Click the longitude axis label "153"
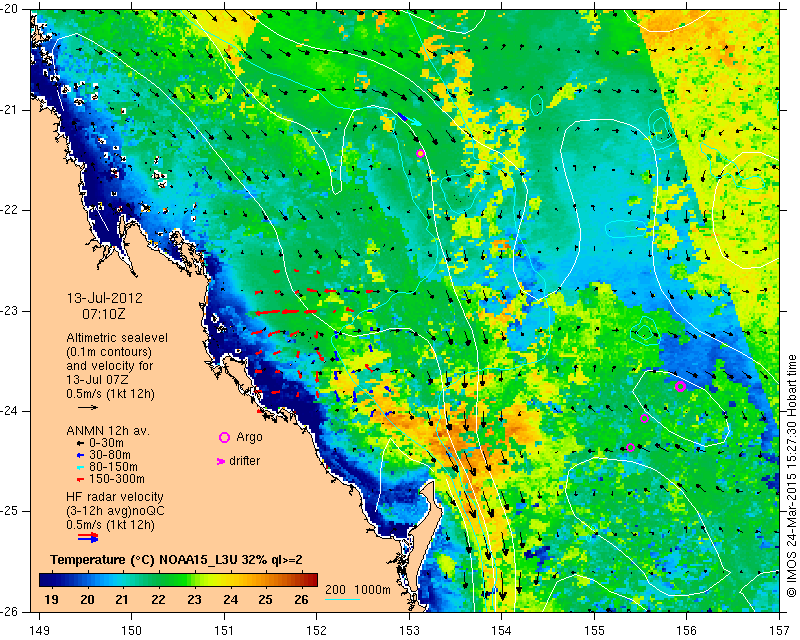This screenshot has width=800, height=640. (409, 630)
